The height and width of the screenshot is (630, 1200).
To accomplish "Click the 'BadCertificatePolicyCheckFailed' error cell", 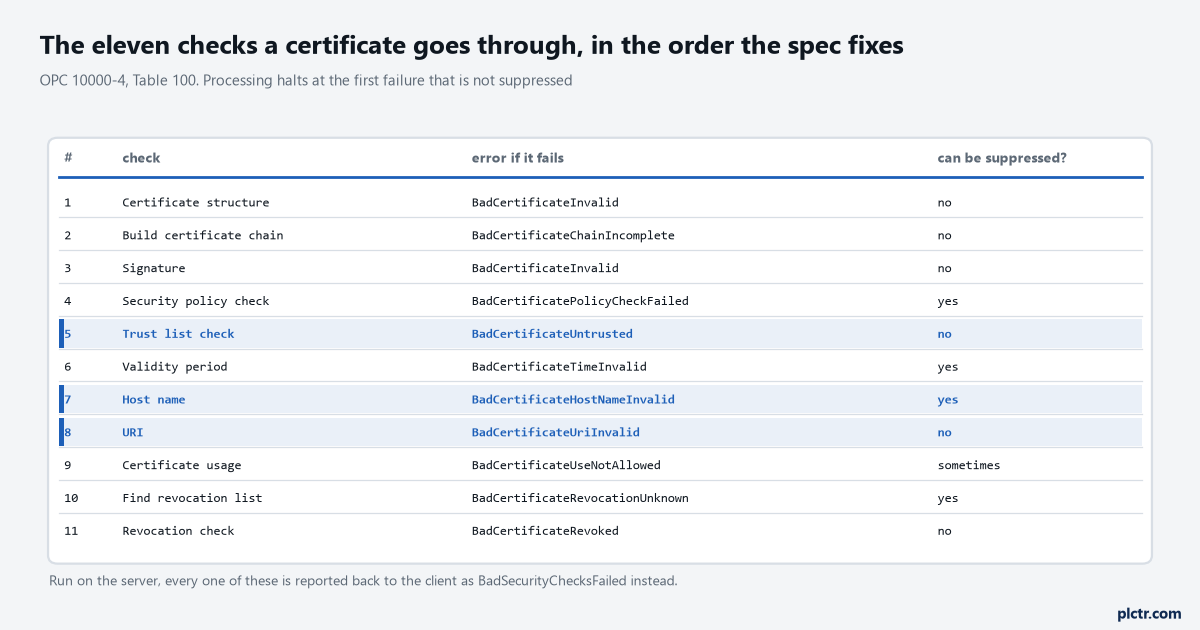I will (580, 301).
